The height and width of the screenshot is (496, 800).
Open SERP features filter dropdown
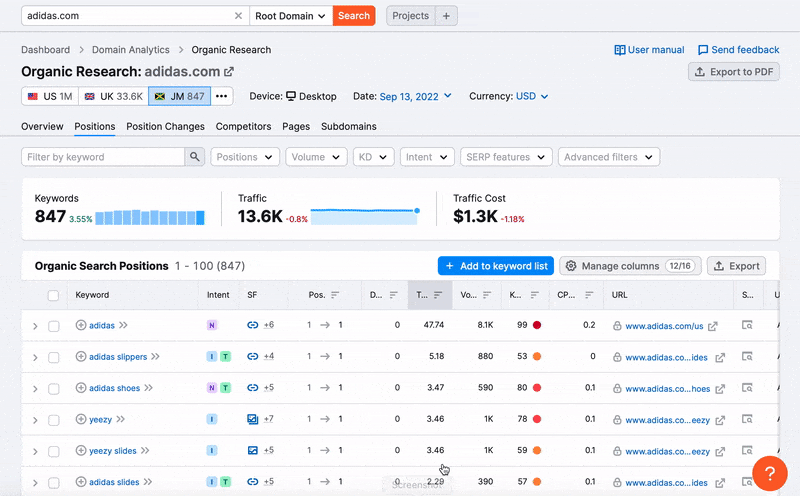click(x=506, y=157)
